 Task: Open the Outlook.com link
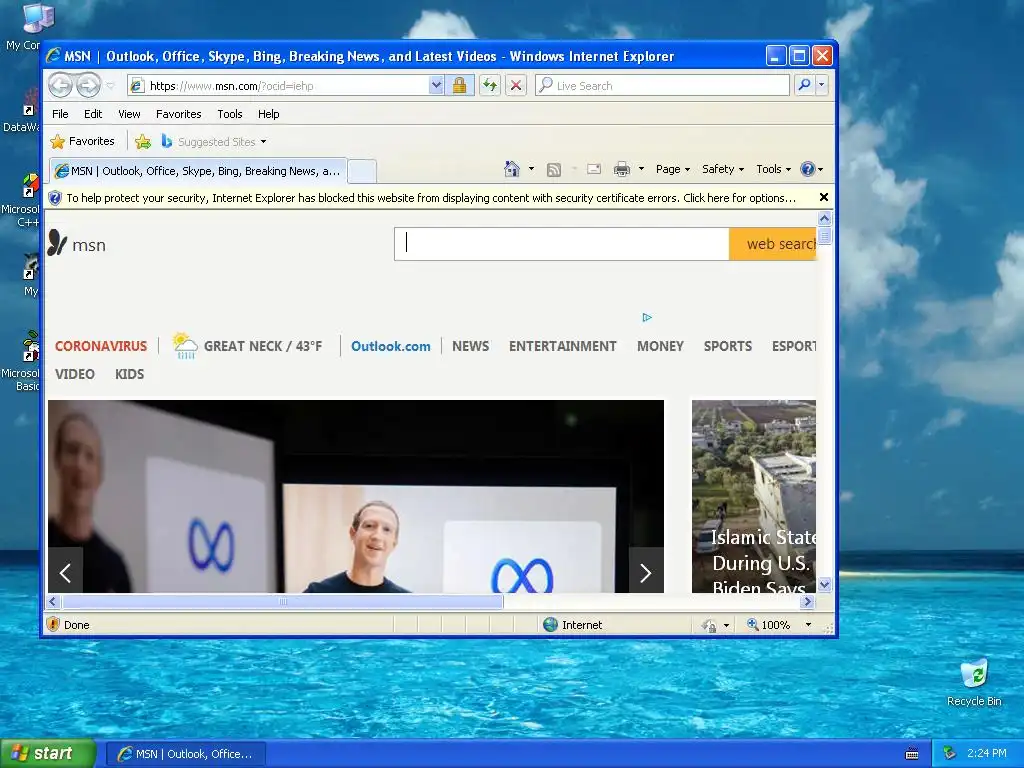pyautogui.click(x=391, y=346)
